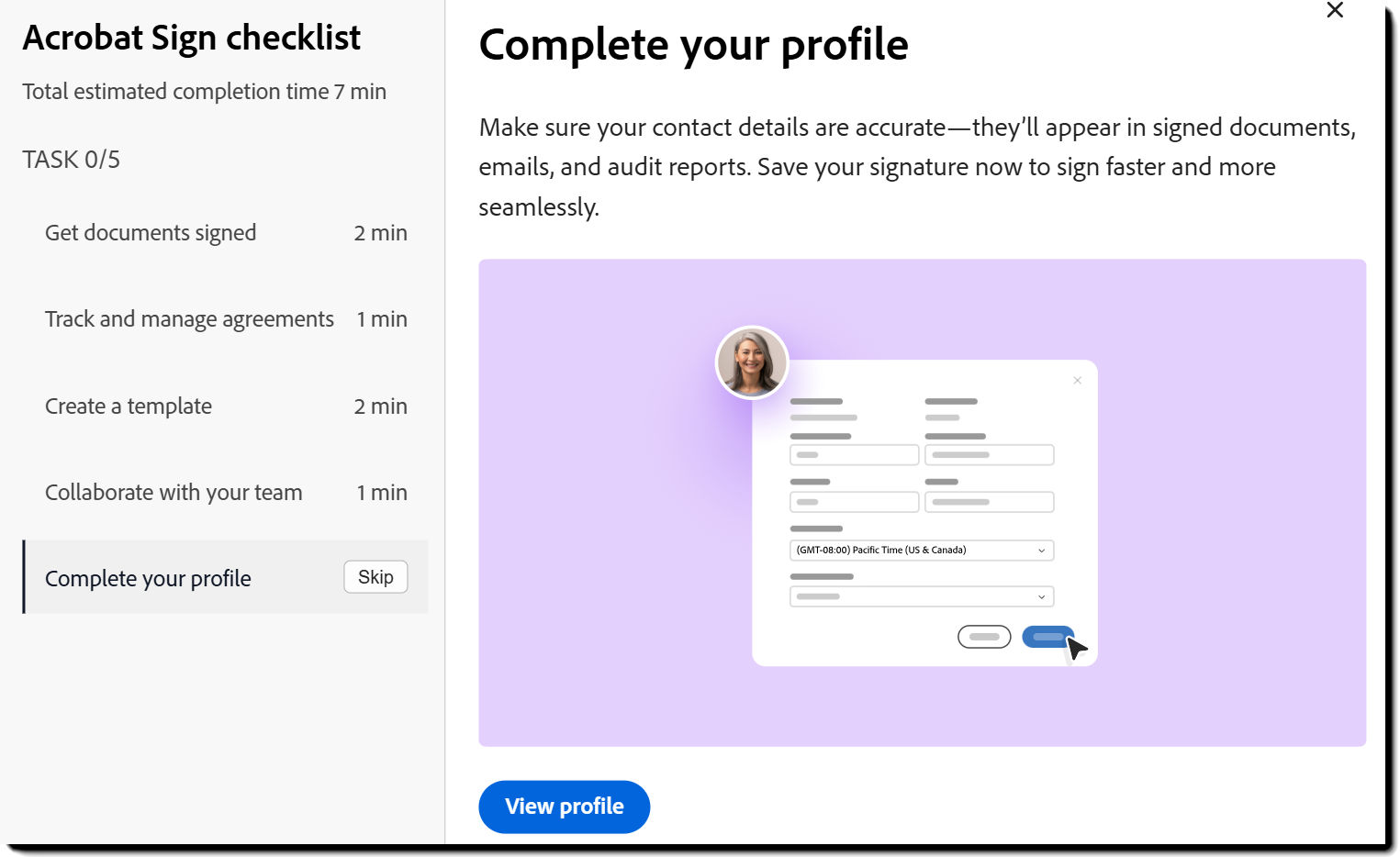
Task: Expand the bottom dropdown in the profile preview form
Action: pyautogui.click(x=920, y=595)
